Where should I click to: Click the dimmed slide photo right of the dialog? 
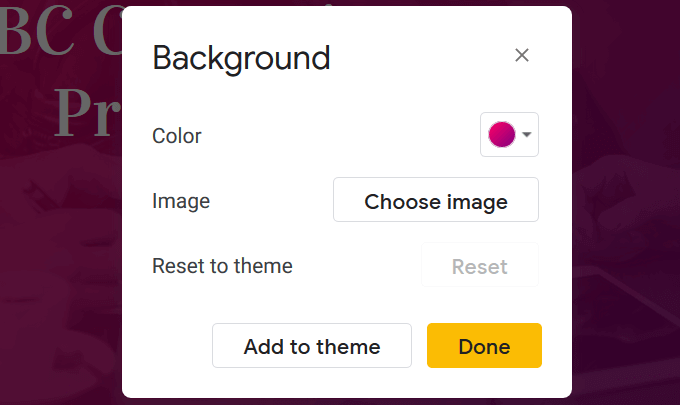click(625, 250)
